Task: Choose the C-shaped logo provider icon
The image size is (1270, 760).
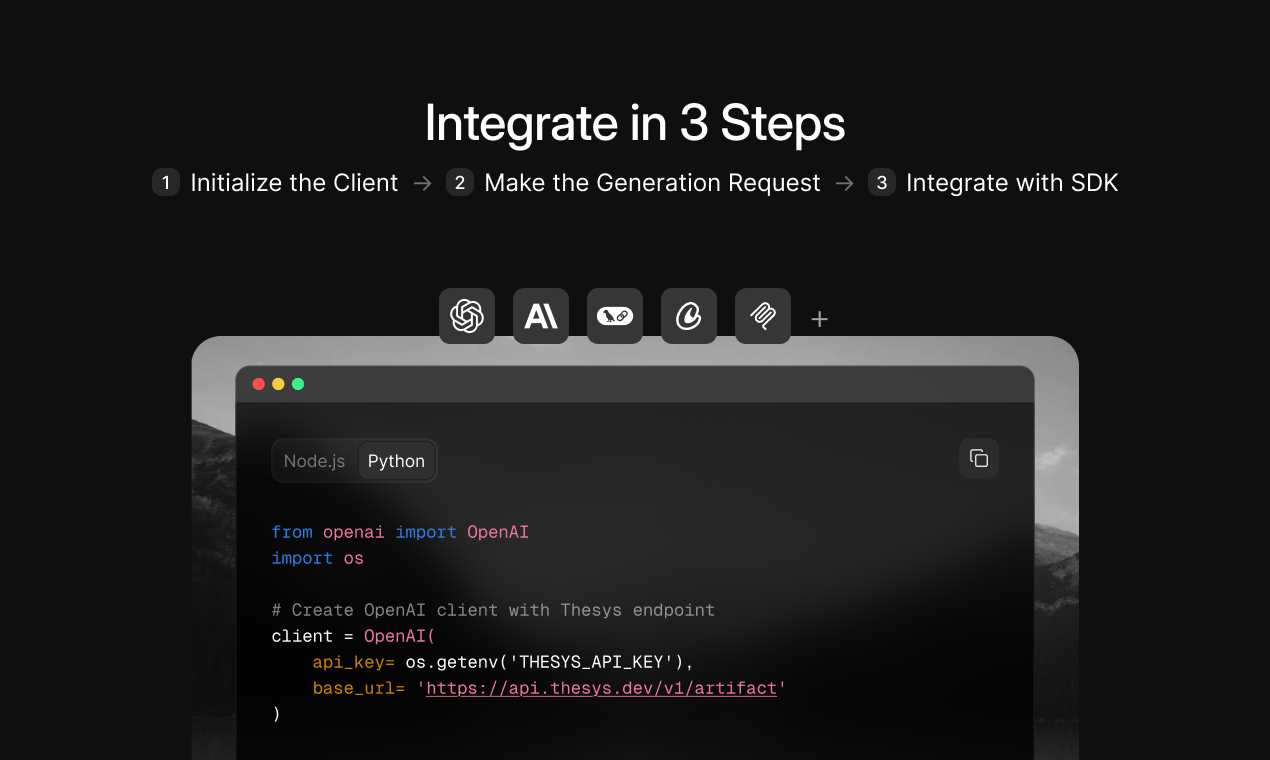Action: (x=688, y=316)
